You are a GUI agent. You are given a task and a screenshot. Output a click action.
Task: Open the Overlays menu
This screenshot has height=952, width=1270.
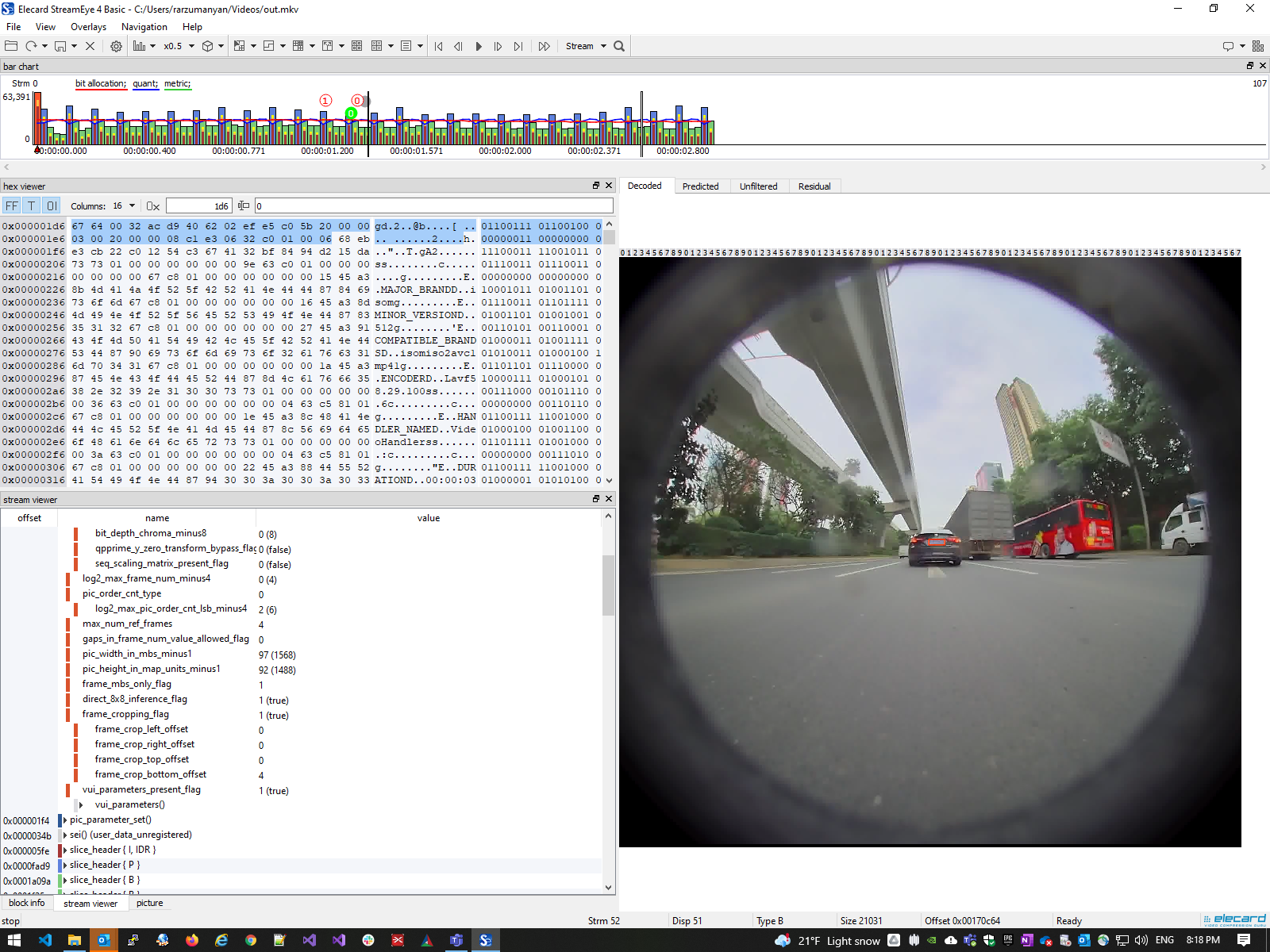click(88, 26)
